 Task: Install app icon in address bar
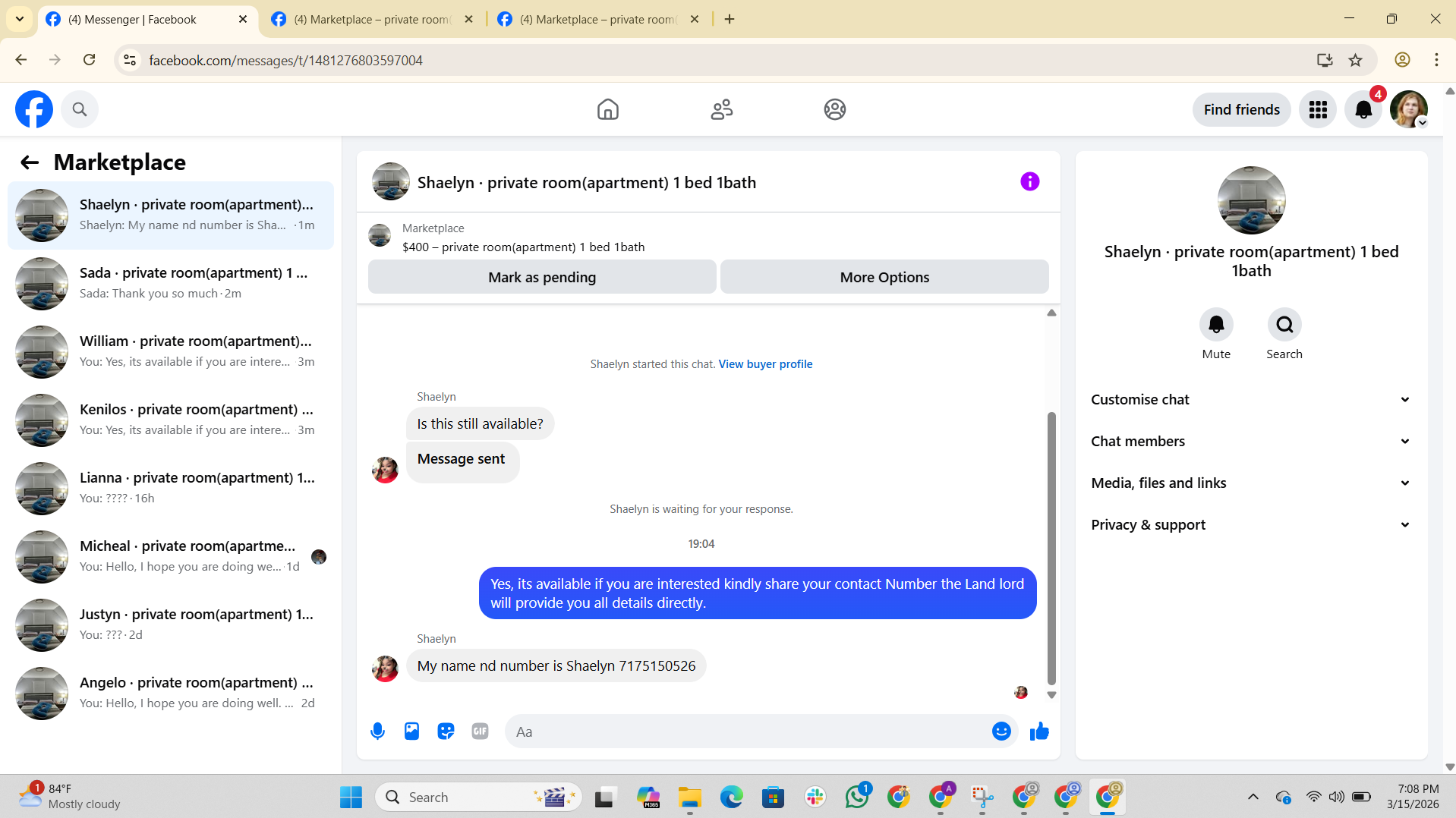point(1325,60)
